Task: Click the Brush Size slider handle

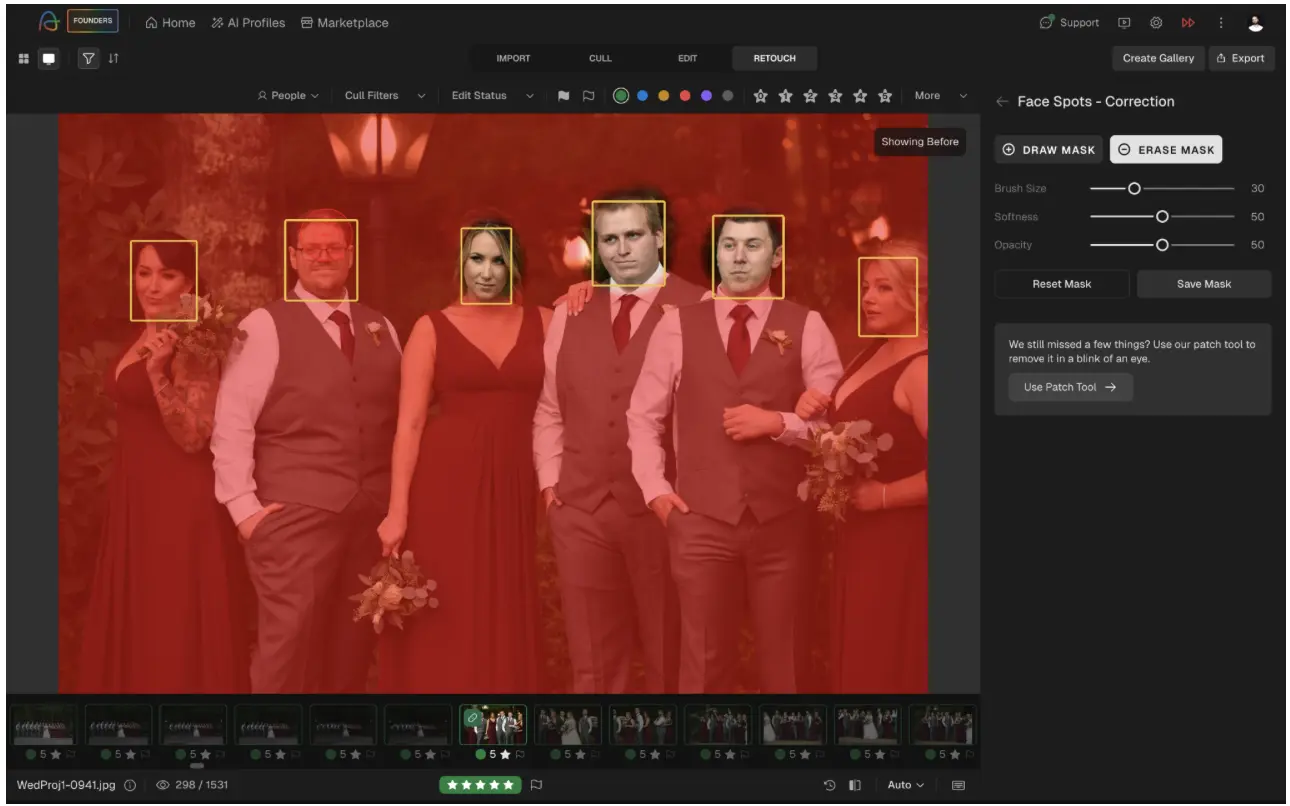Action: click(x=1134, y=188)
